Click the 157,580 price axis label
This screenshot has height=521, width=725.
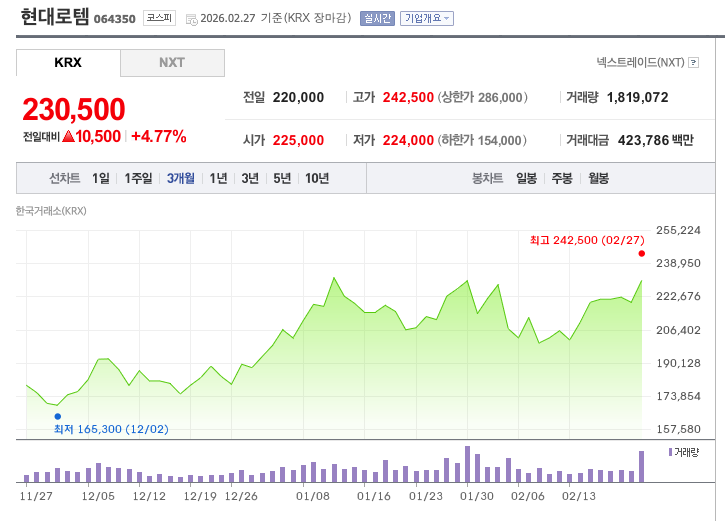pyautogui.click(x=679, y=429)
